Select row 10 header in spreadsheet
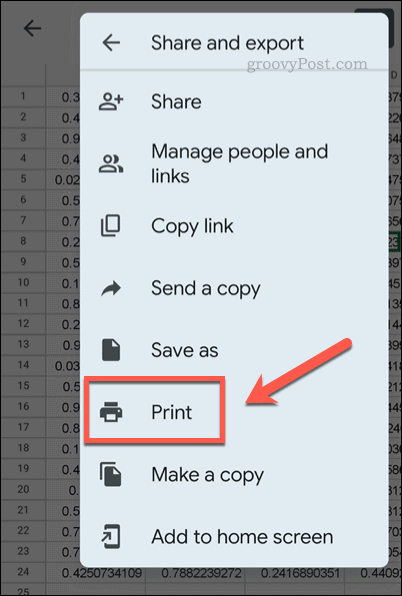 coord(23,282)
